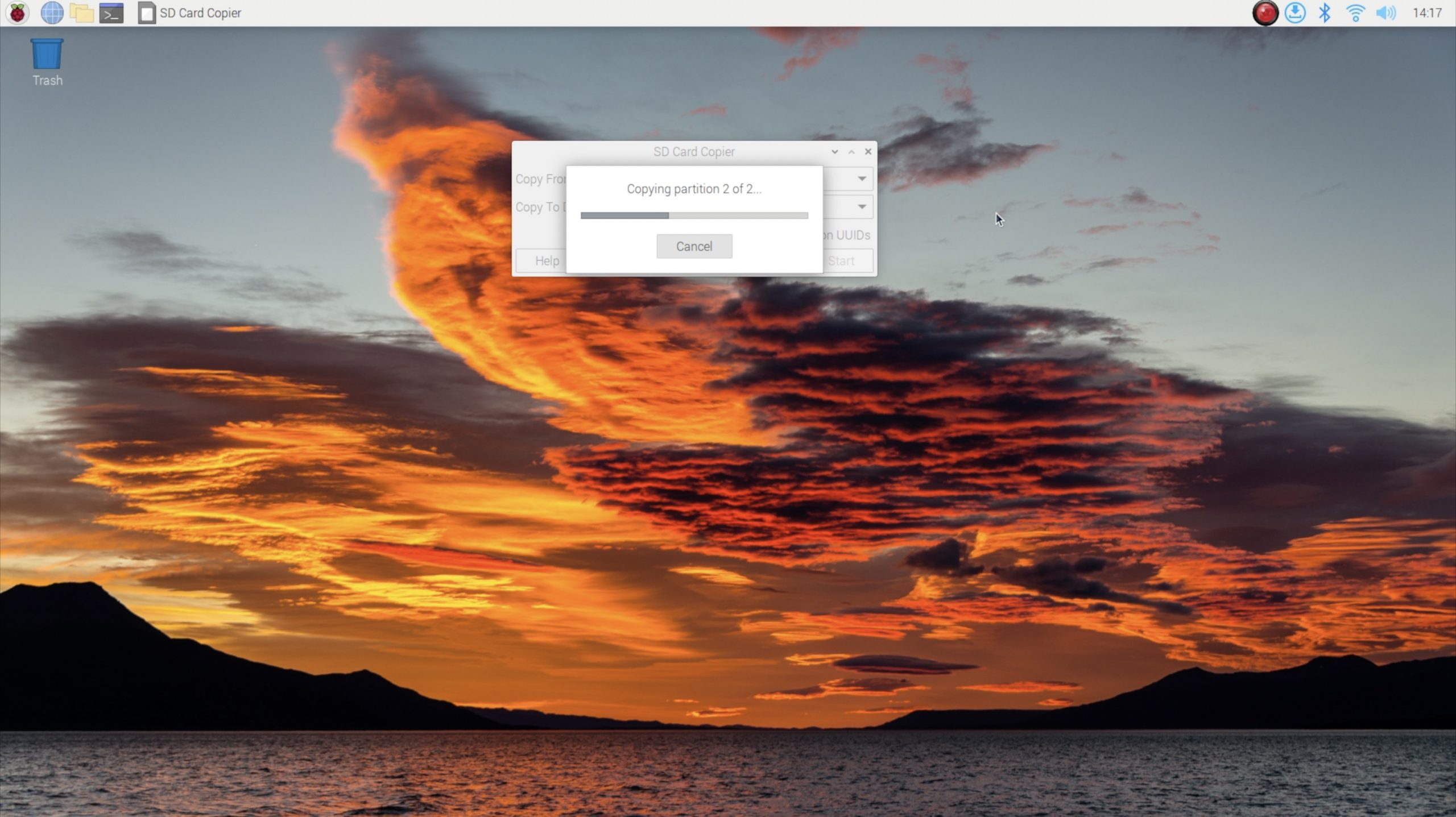This screenshot has width=1456, height=817.
Task: Click the SD Card Copier taskbar item
Action: coord(191,13)
